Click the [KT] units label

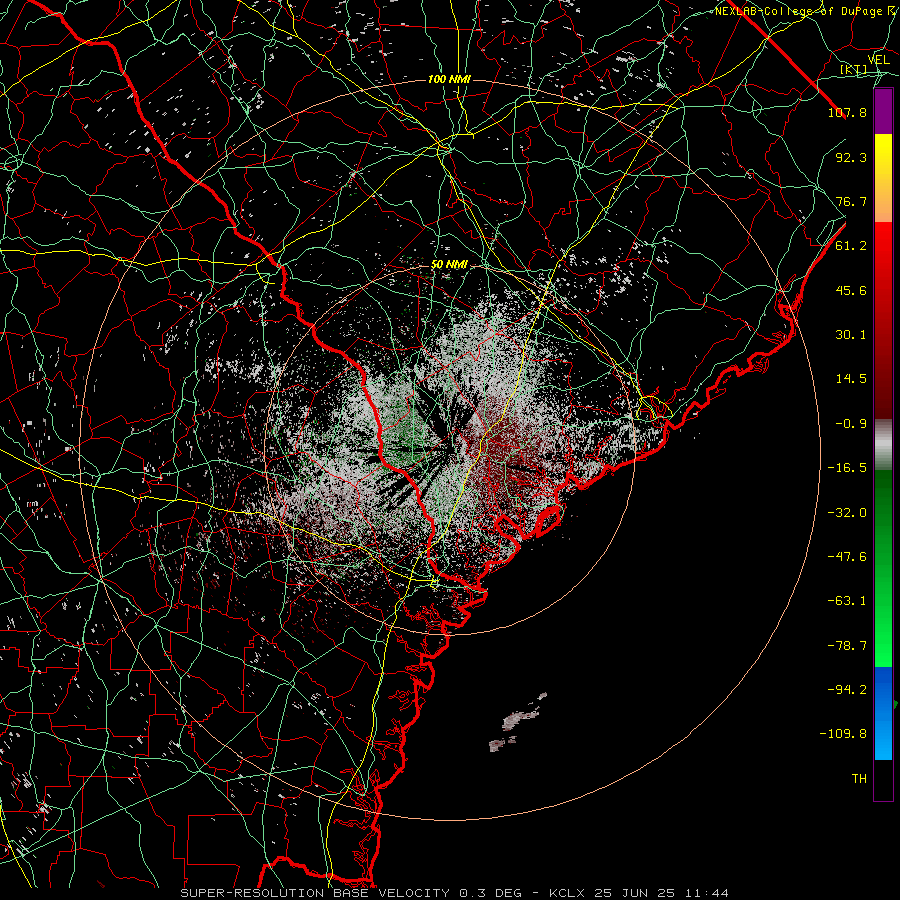click(854, 69)
